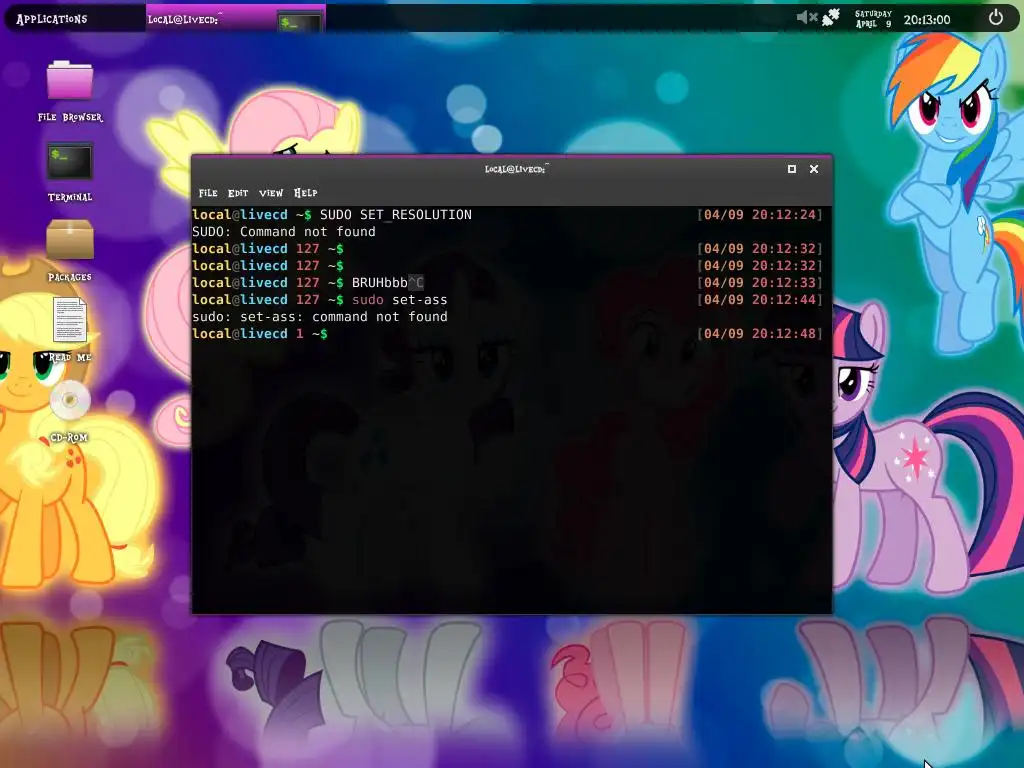
Task: Click the terminal launcher icon in panel
Action: (299, 22)
